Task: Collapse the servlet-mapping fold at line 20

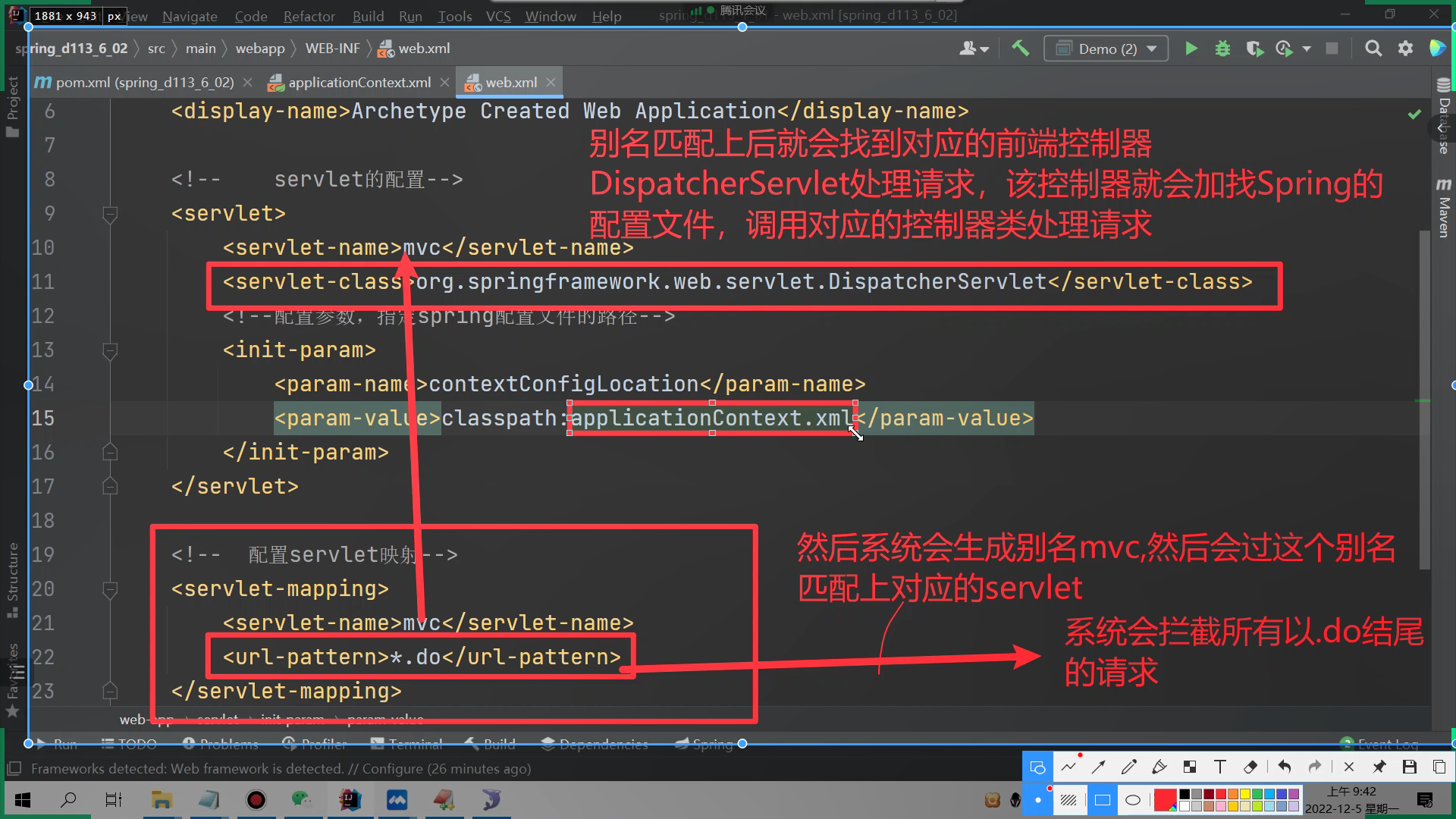Action: point(110,589)
